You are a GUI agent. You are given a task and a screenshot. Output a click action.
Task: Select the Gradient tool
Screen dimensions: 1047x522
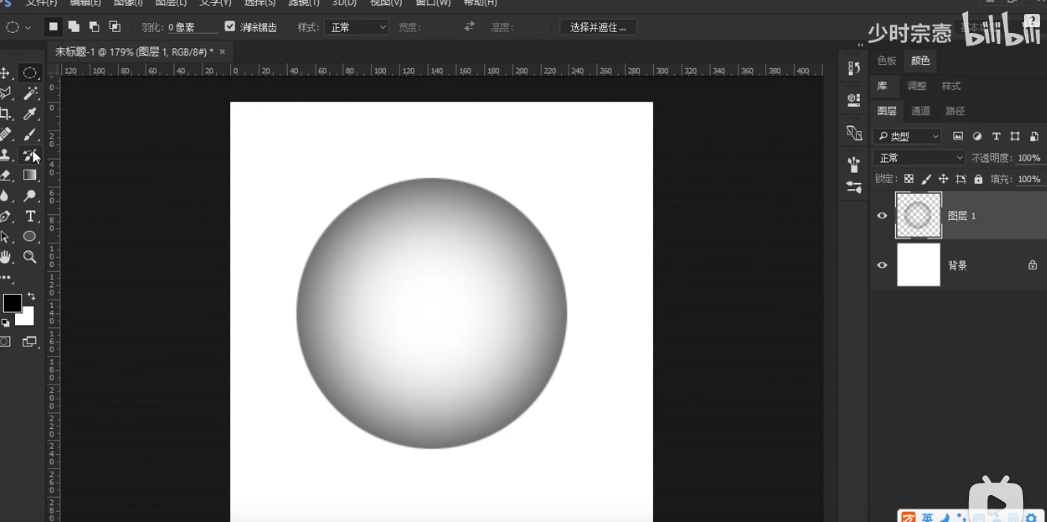pos(30,176)
